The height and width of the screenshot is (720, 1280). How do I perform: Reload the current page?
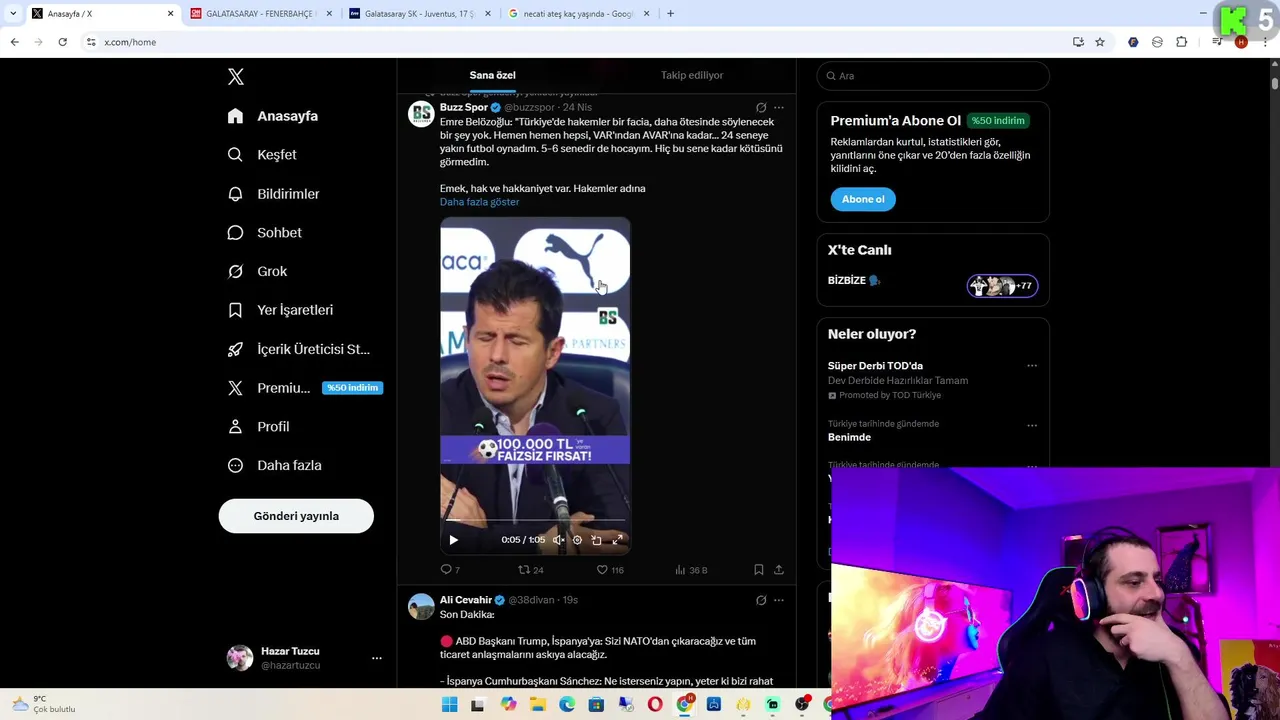[62, 42]
